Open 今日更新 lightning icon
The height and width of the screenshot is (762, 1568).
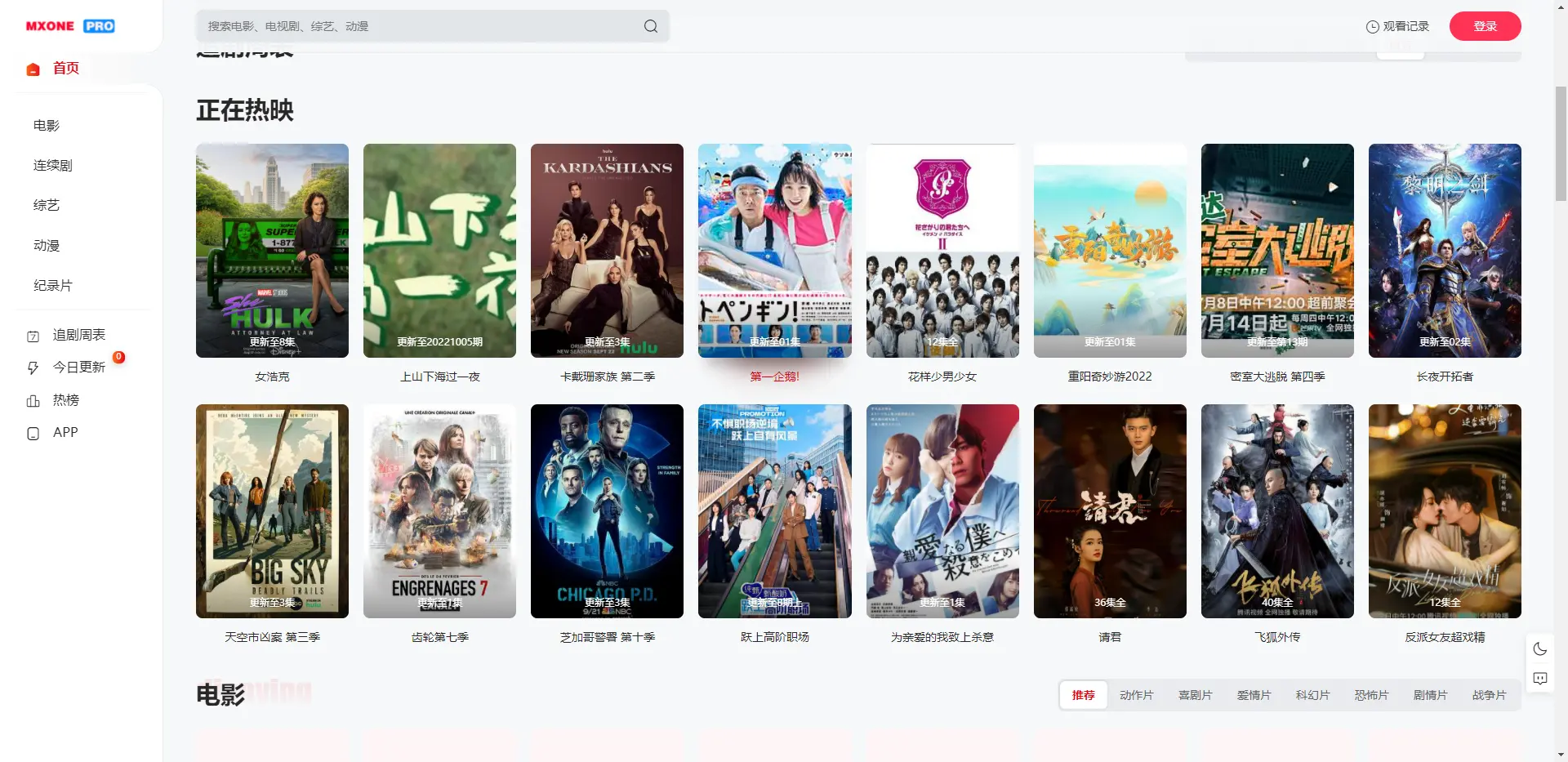click(33, 368)
